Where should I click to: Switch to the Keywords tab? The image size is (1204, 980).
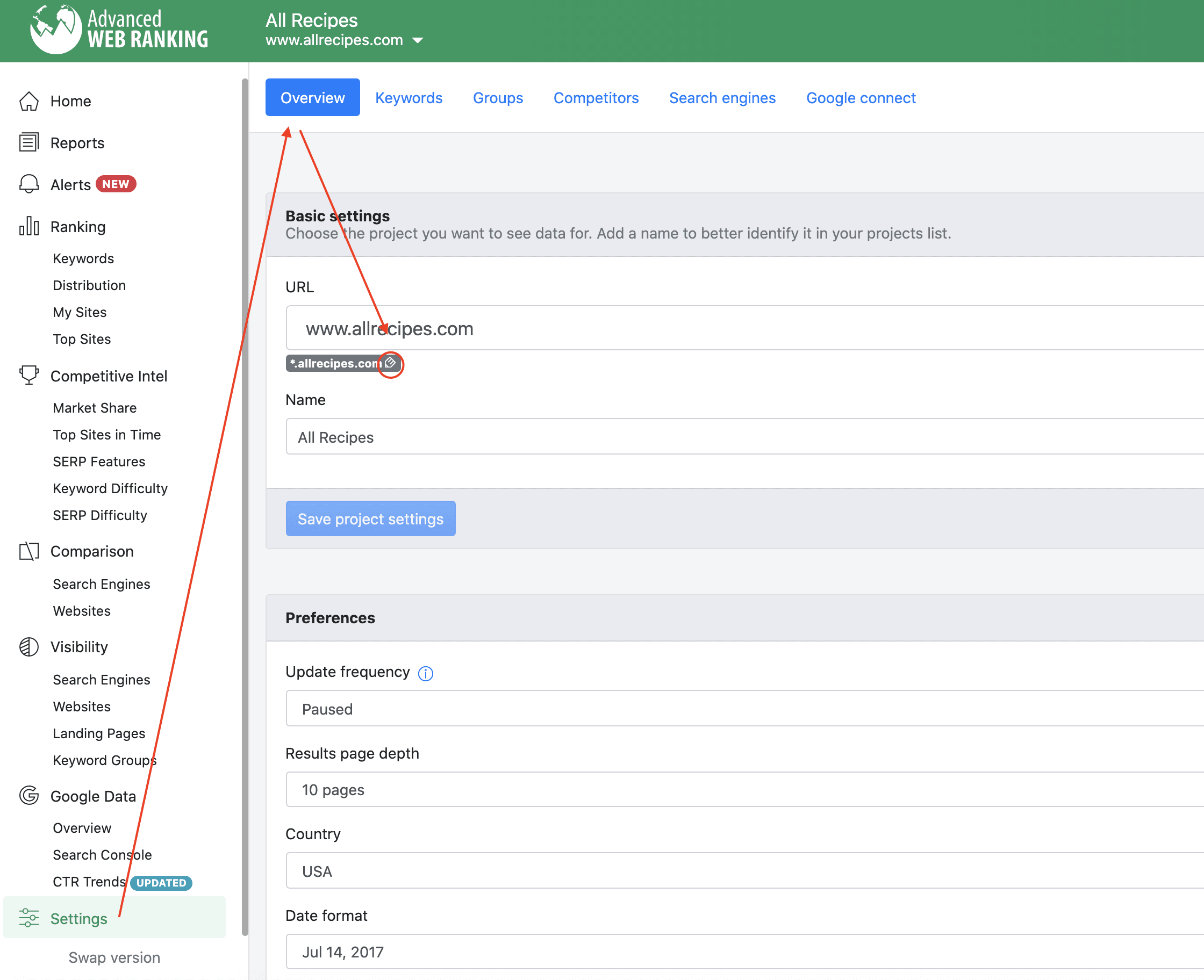tap(409, 98)
